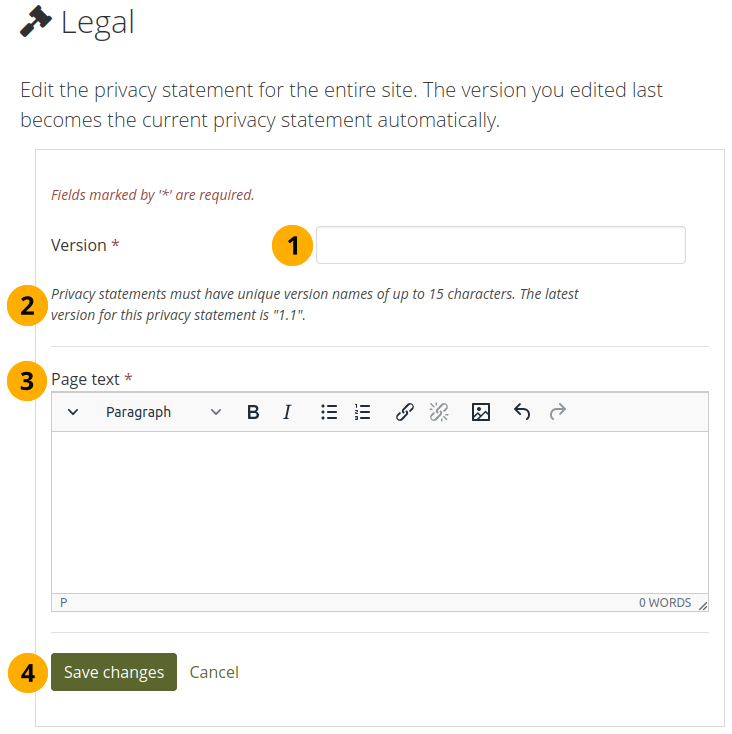Image resolution: width=732 pixels, height=734 pixels.
Task: Open the insert link tool
Action: point(405,412)
